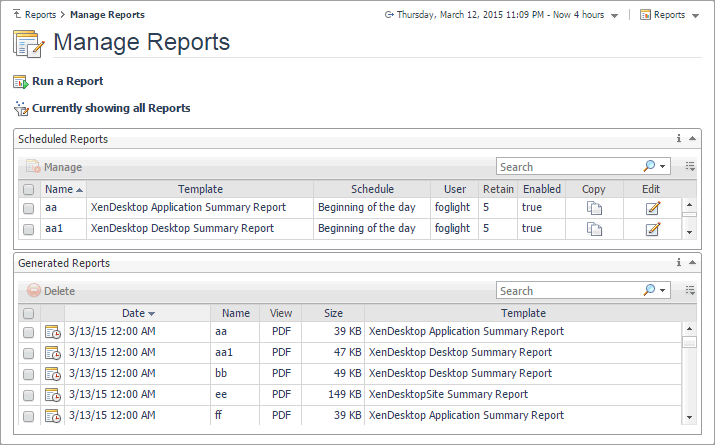This screenshot has width=715, height=445.
Task: Toggle select-all checkbox in Generated Reports
Action: (29, 313)
